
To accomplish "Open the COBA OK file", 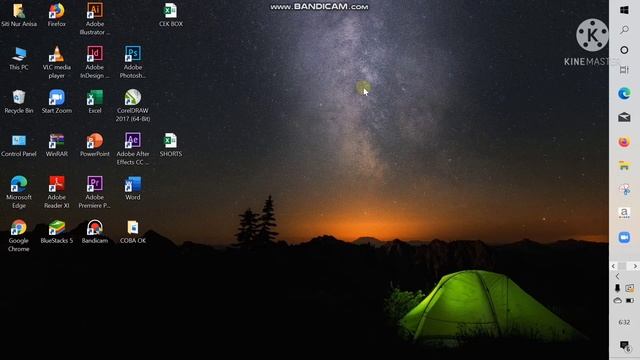I will tap(133, 232).
